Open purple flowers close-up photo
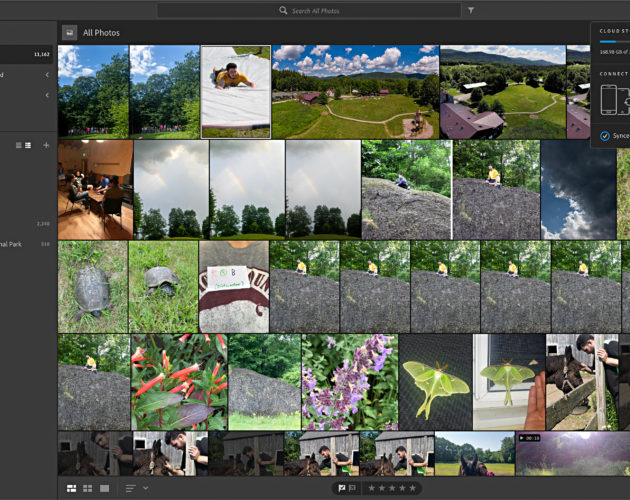This screenshot has width=630, height=500. [x=350, y=382]
